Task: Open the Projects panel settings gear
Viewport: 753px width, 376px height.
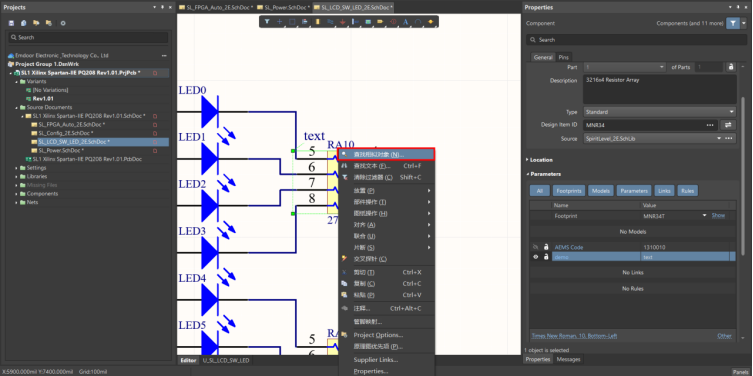Action: [x=63, y=23]
